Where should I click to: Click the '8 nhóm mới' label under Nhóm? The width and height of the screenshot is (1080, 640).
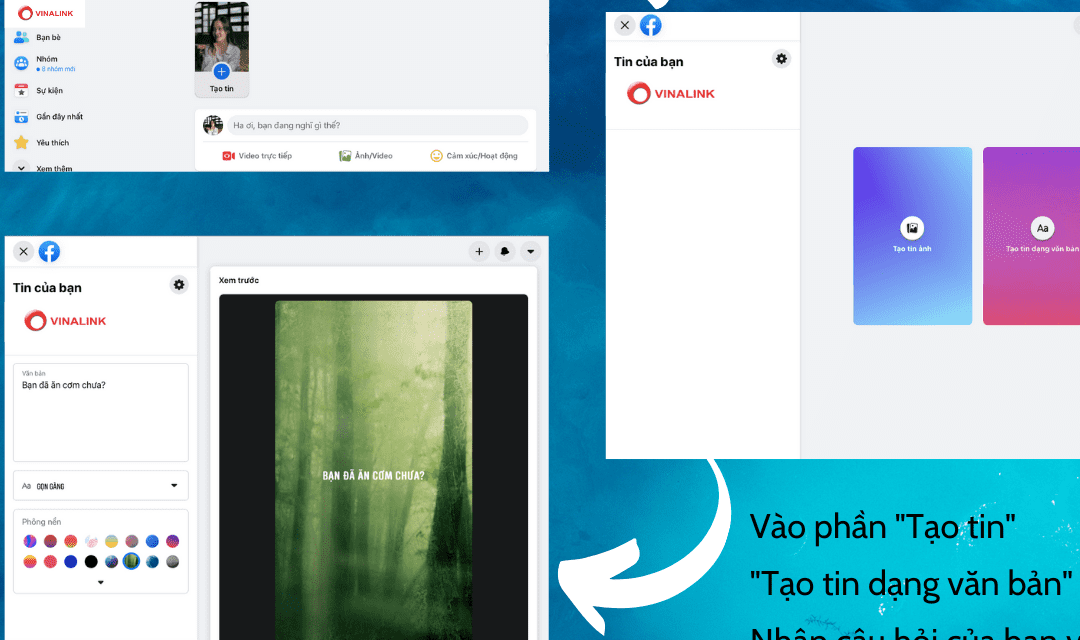[56, 69]
